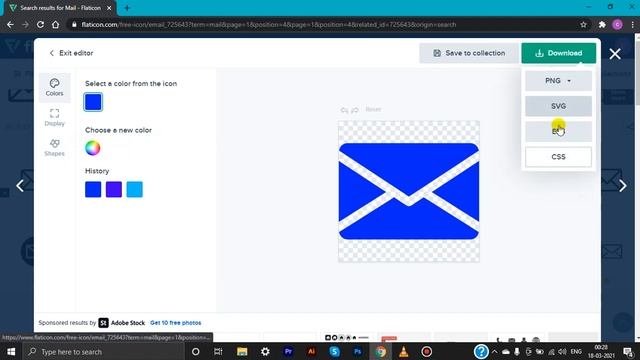
Task: Open Skype from taskbar
Action: tap(334, 351)
